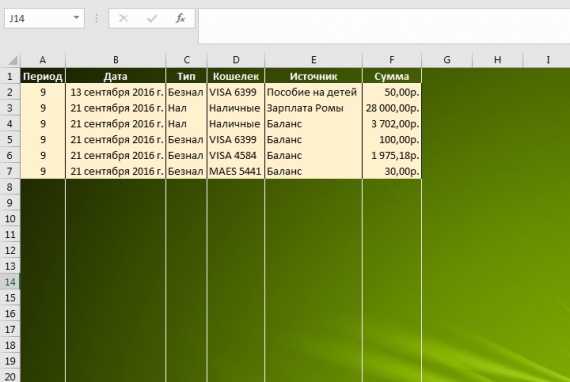Select 'Пособие на детей' cell
The height and width of the screenshot is (382, 570).
point(313,92)
